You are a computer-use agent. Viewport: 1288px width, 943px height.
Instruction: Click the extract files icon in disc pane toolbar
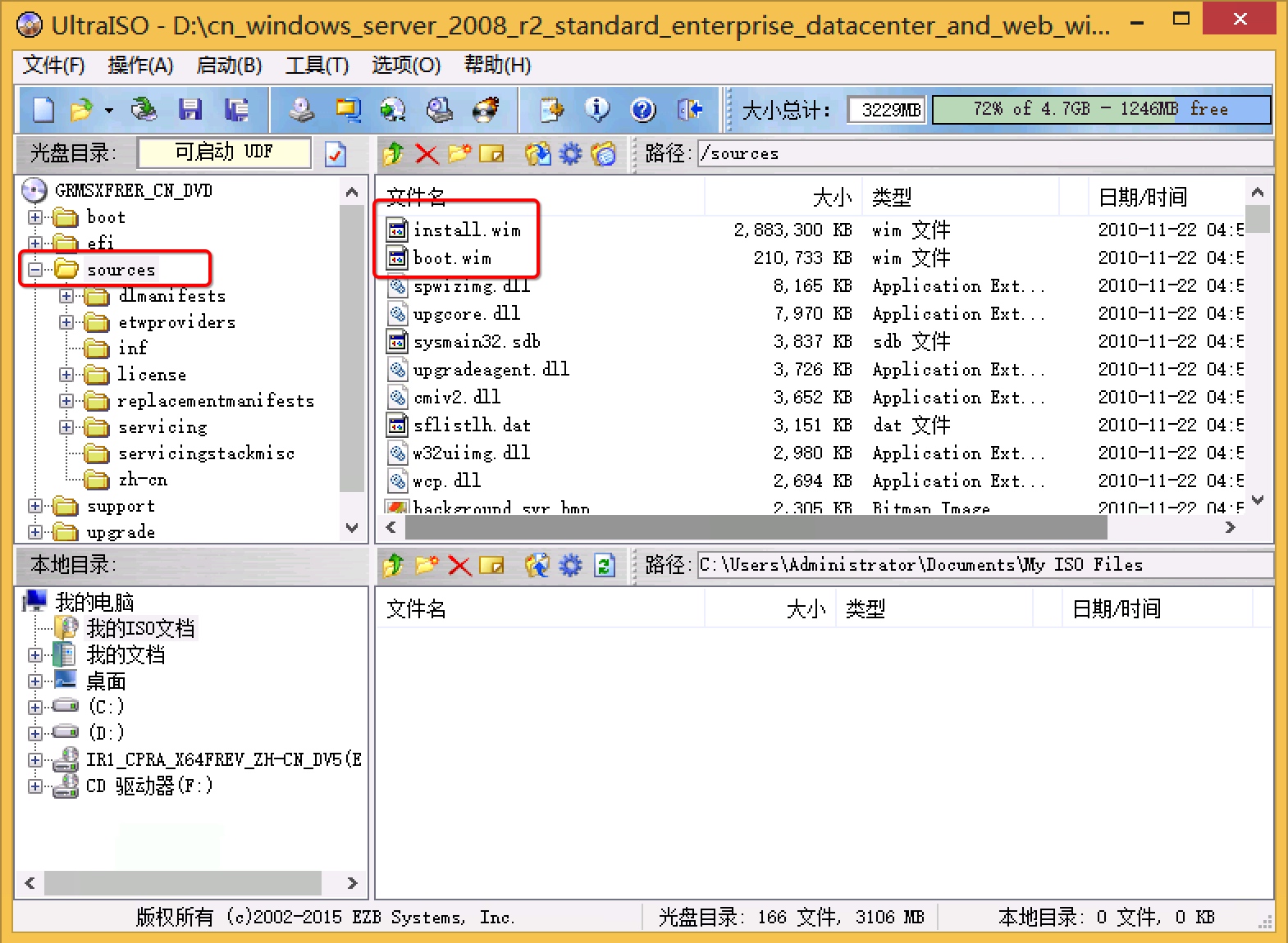pos(537,153)
